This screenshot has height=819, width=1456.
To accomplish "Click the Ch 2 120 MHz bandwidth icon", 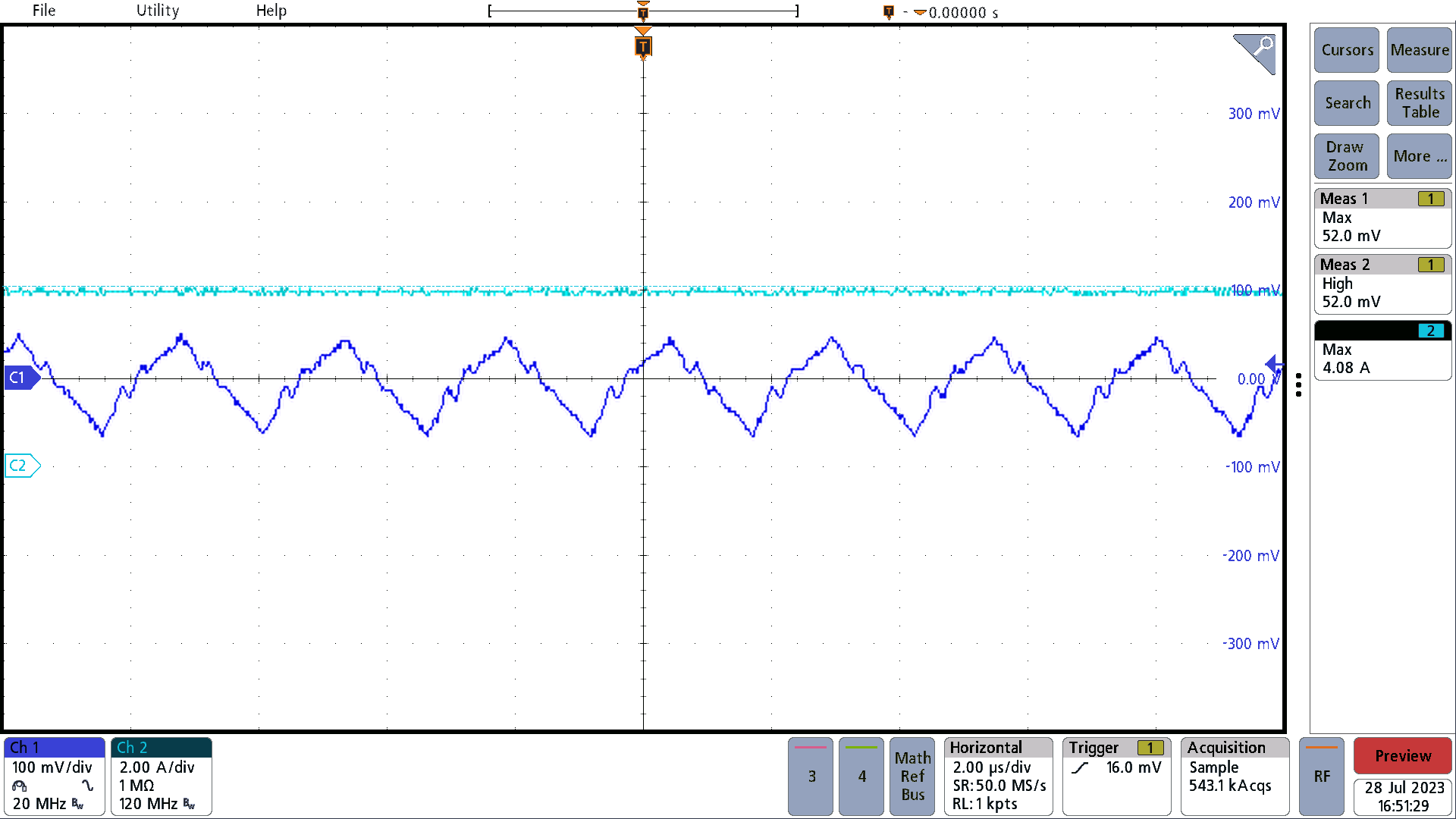I will coord(190,804).
